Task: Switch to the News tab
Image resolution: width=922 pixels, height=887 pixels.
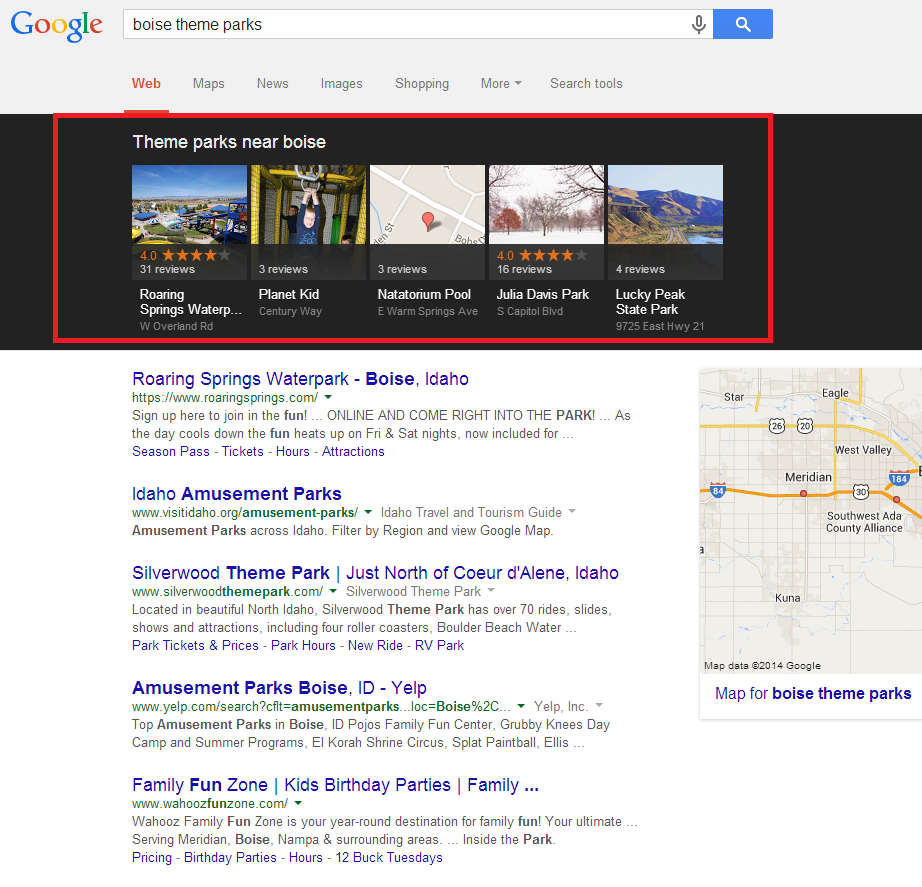Action: (273, 84)
